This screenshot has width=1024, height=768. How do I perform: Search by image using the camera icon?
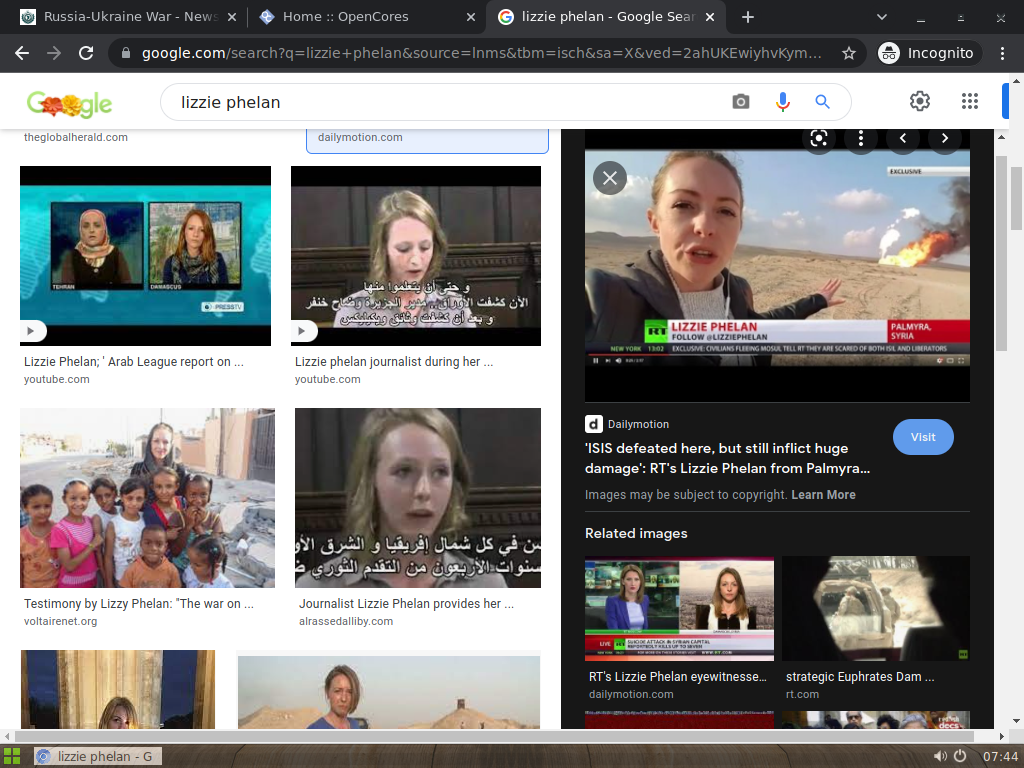pos(741,102)
